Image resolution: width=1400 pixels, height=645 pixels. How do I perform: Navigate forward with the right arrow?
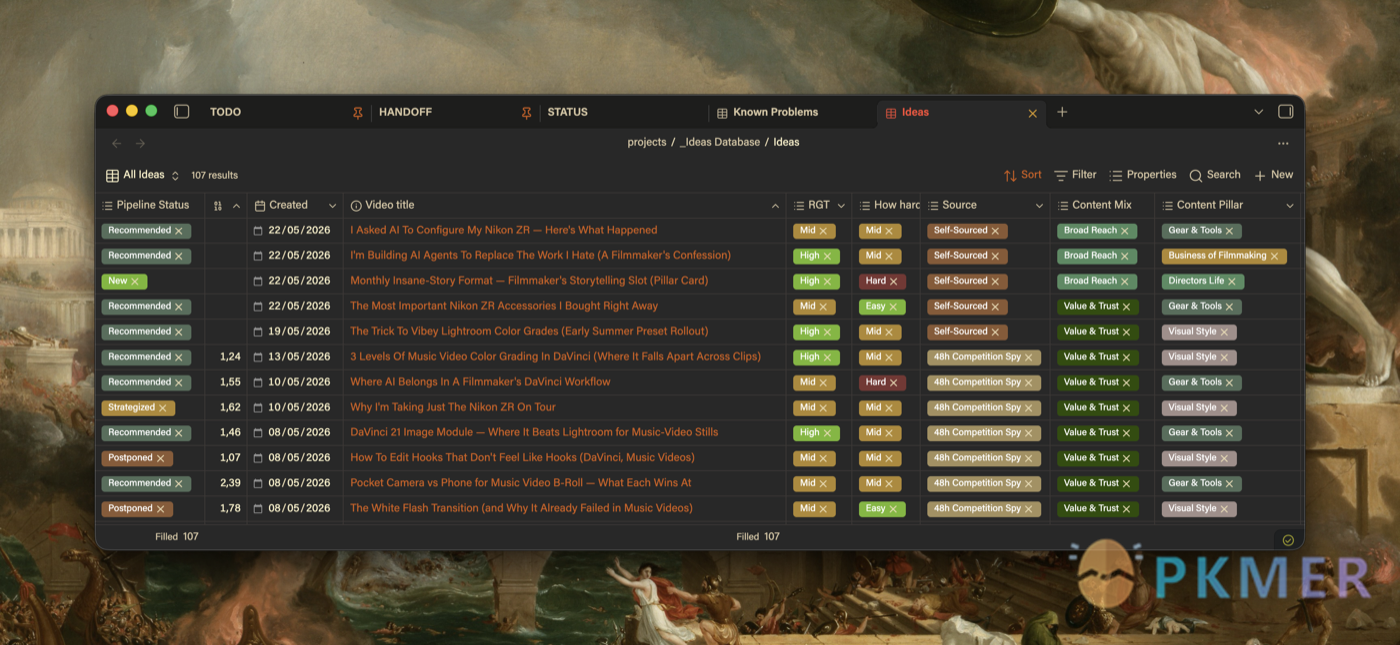[140, 143]
